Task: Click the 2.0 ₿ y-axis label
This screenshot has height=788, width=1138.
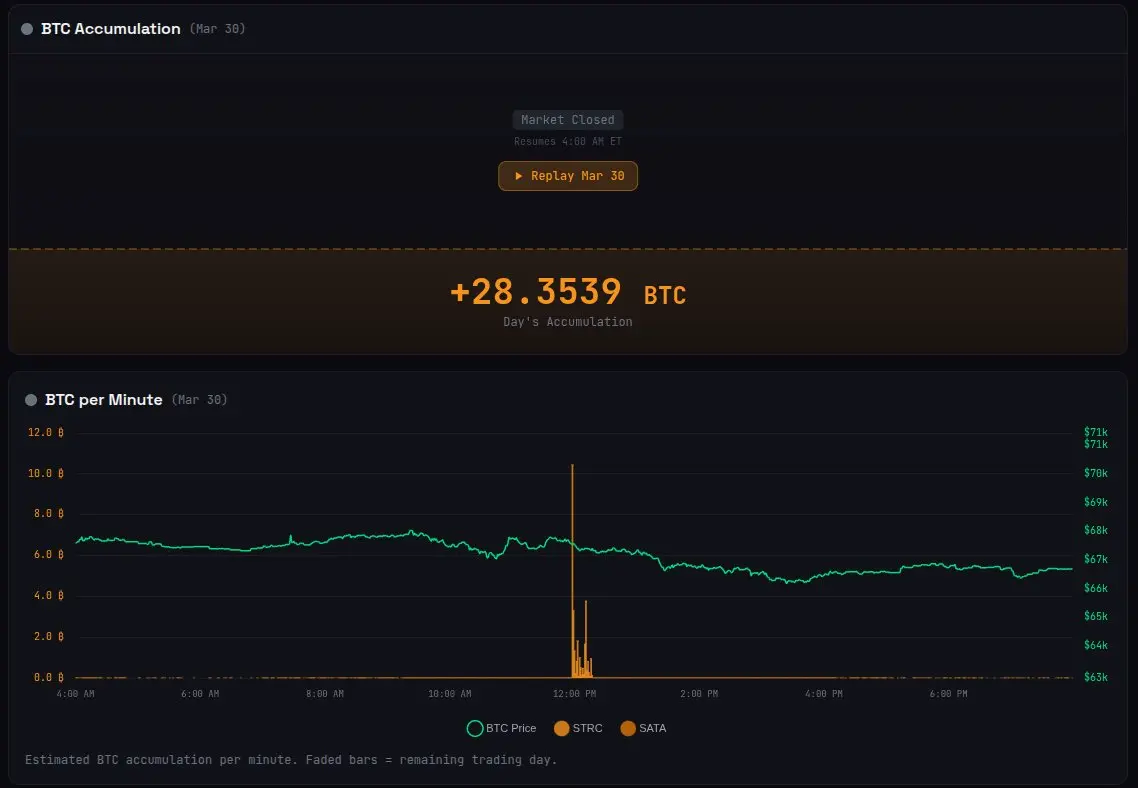Action: [49, 636]
